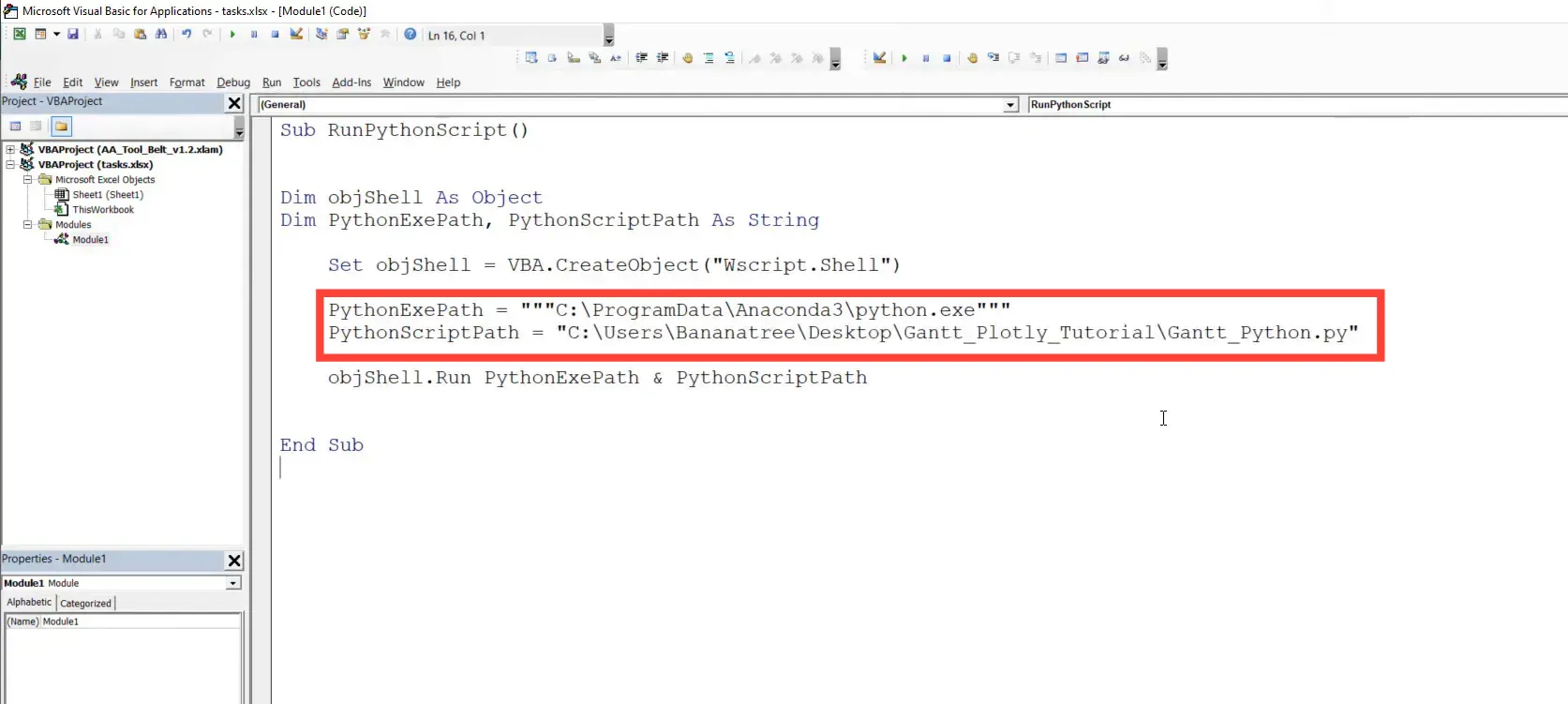Viewport: 1568px width, 704px height.
Task: Click Reset on the Standard toolbar
Action: [x=275, y=34]
